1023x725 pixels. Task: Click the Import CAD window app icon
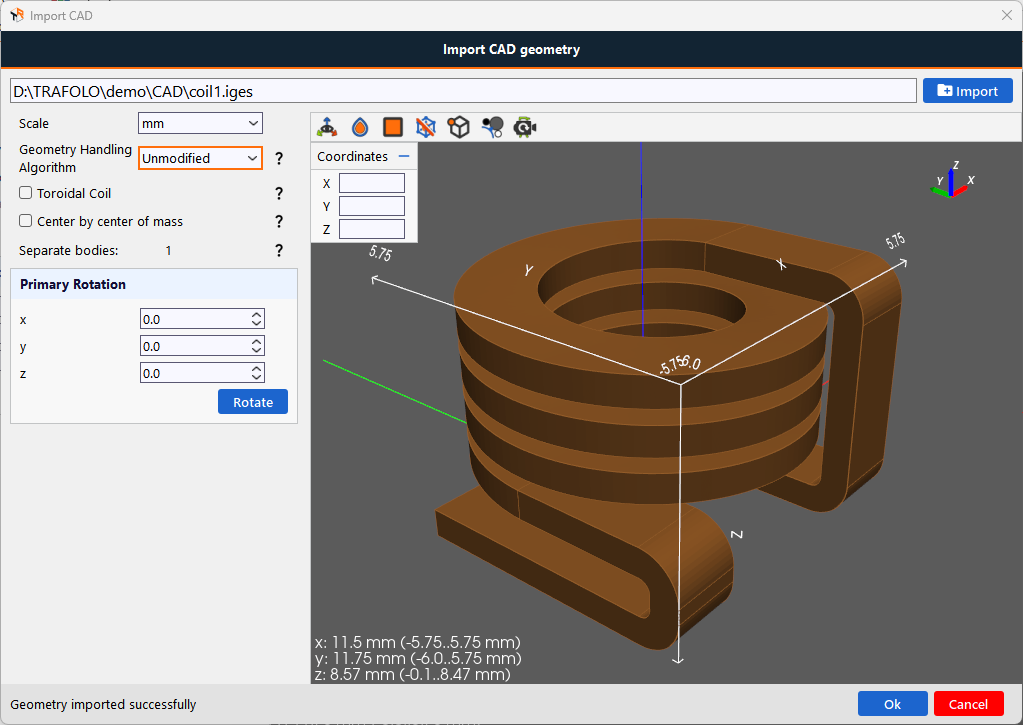pyautogui.click(x=16, y=15)
